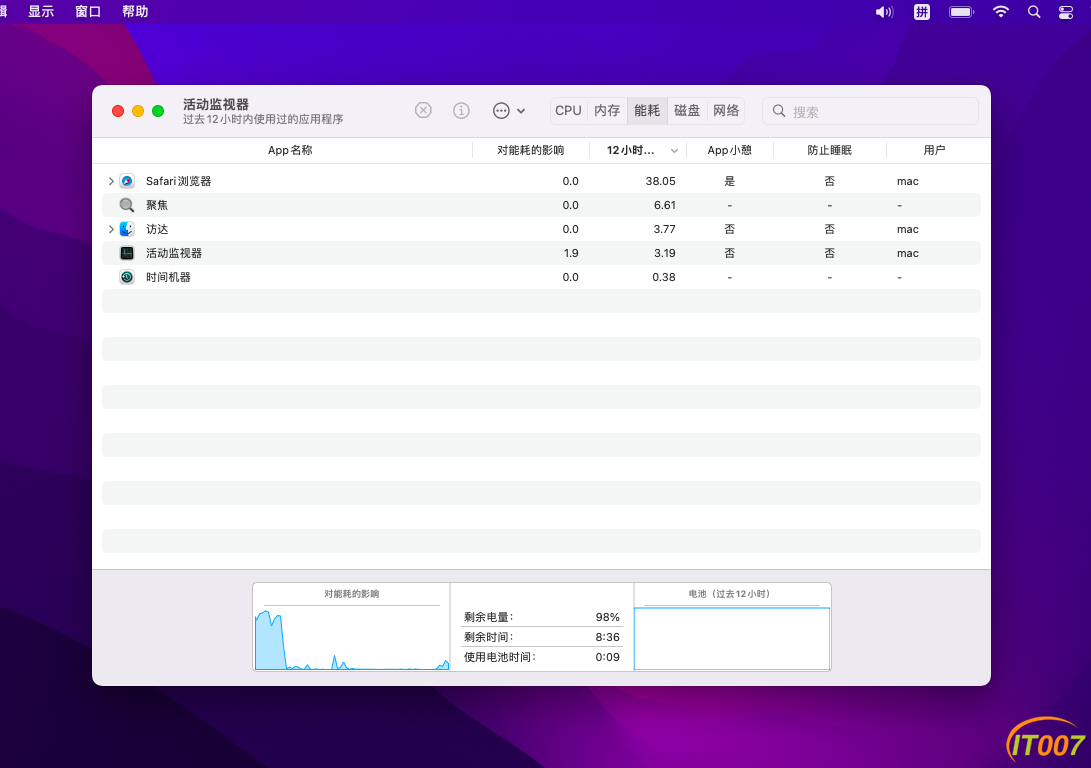Image resolution: width=1091 pixels, height=768 pixels.
Task: Switch to the 磁盘 tab
Action: [687, 111]
